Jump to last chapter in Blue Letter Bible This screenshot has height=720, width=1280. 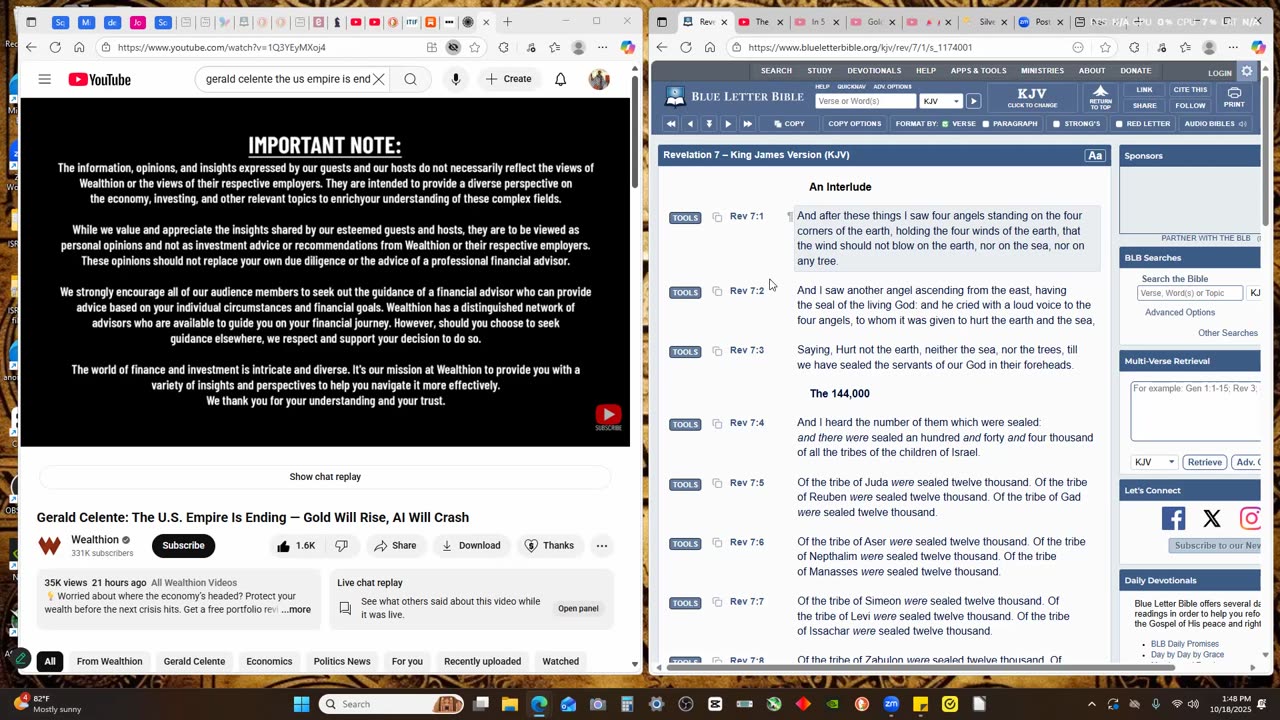click(x=747, y=124)
